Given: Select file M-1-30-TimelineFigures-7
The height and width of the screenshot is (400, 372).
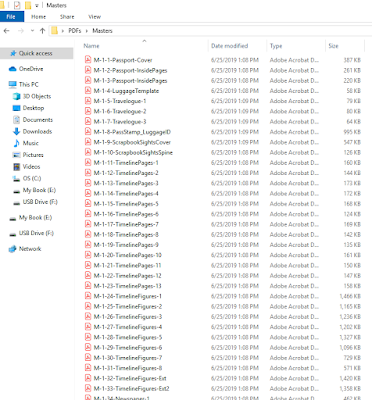Looking at the screenshot, I should 128,358.
